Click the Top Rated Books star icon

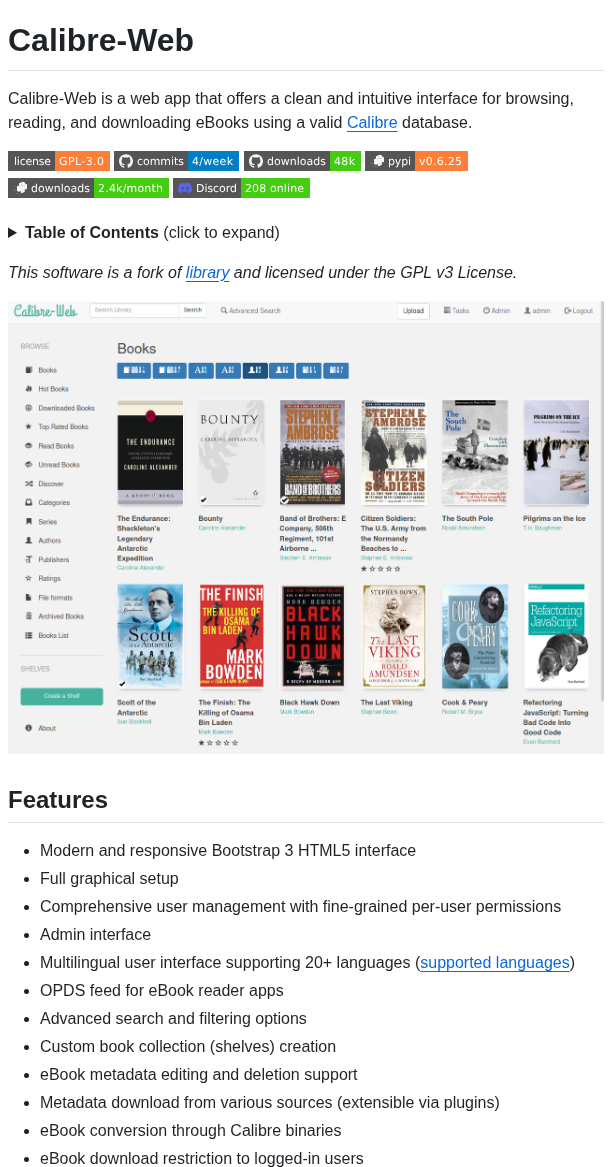[x=29, y=426]
